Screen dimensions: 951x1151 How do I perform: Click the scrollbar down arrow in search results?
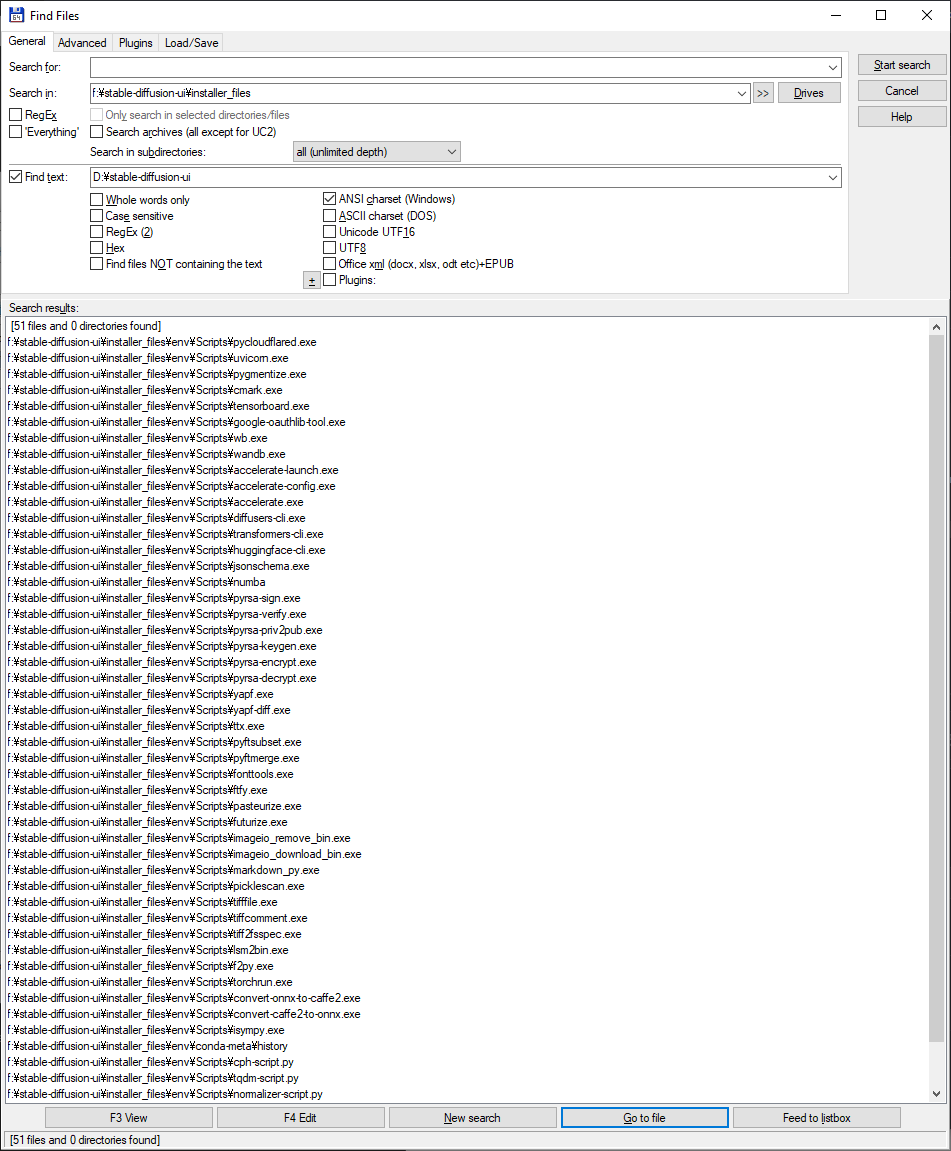click(x=937, y=1096)
